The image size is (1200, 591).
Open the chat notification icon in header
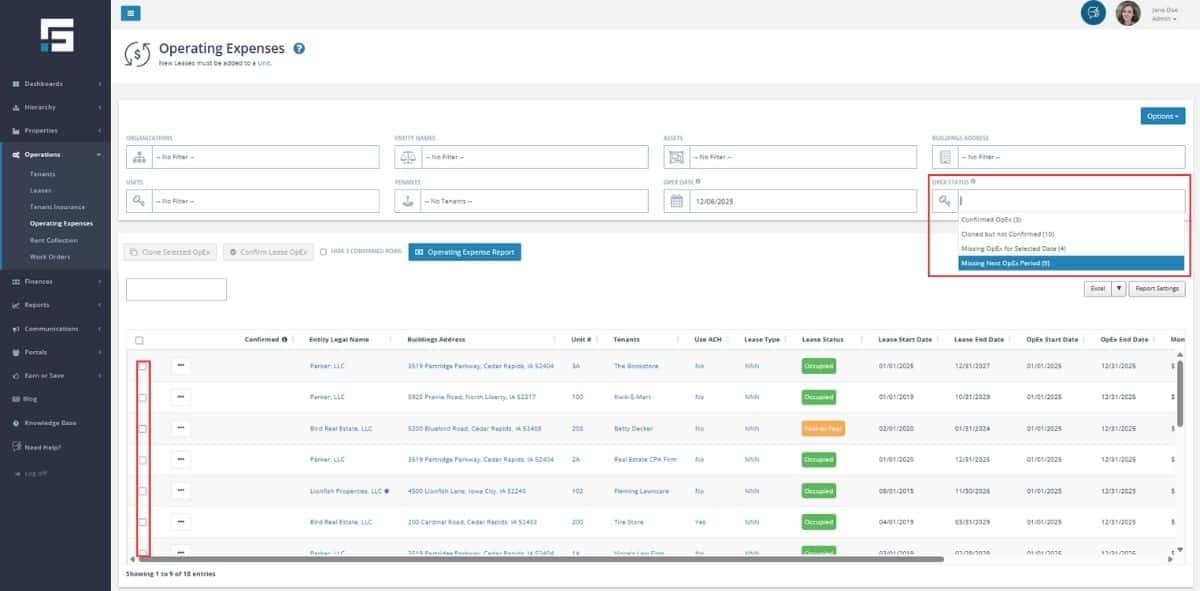pos(1093,13)
